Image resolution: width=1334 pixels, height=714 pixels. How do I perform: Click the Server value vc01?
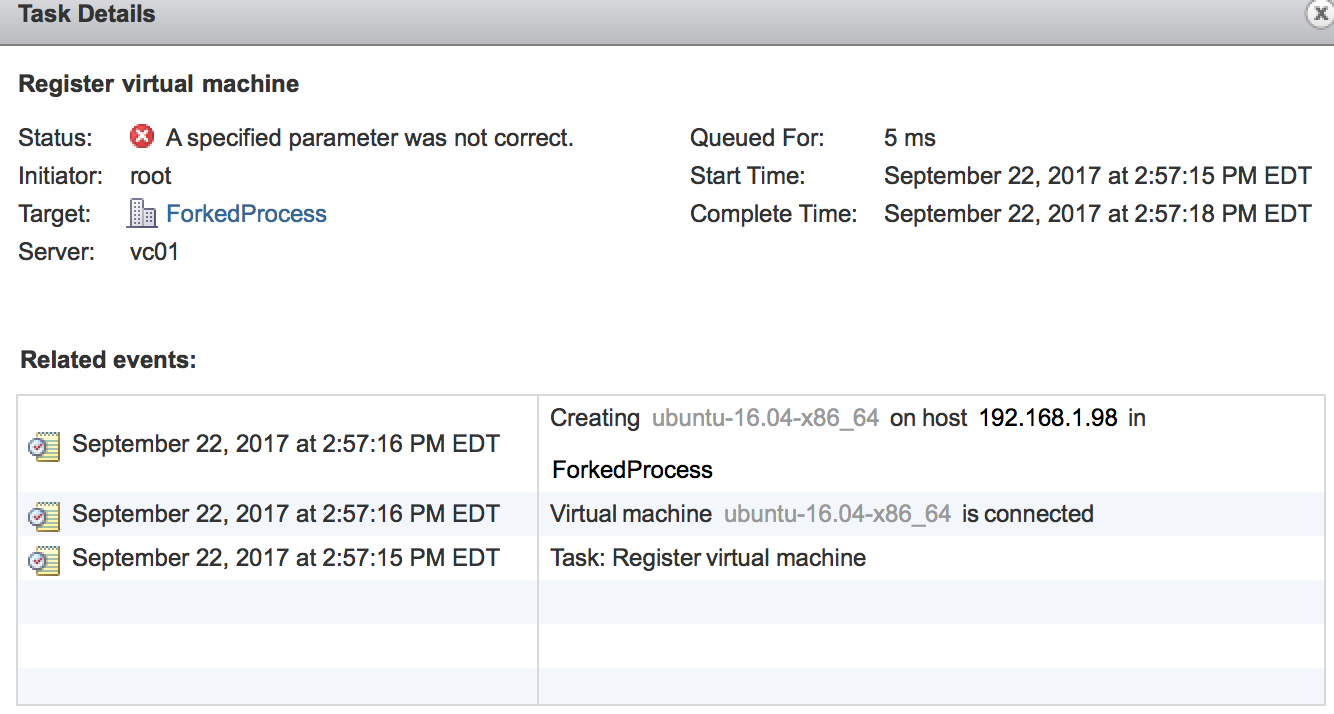(x=154, y=252)
